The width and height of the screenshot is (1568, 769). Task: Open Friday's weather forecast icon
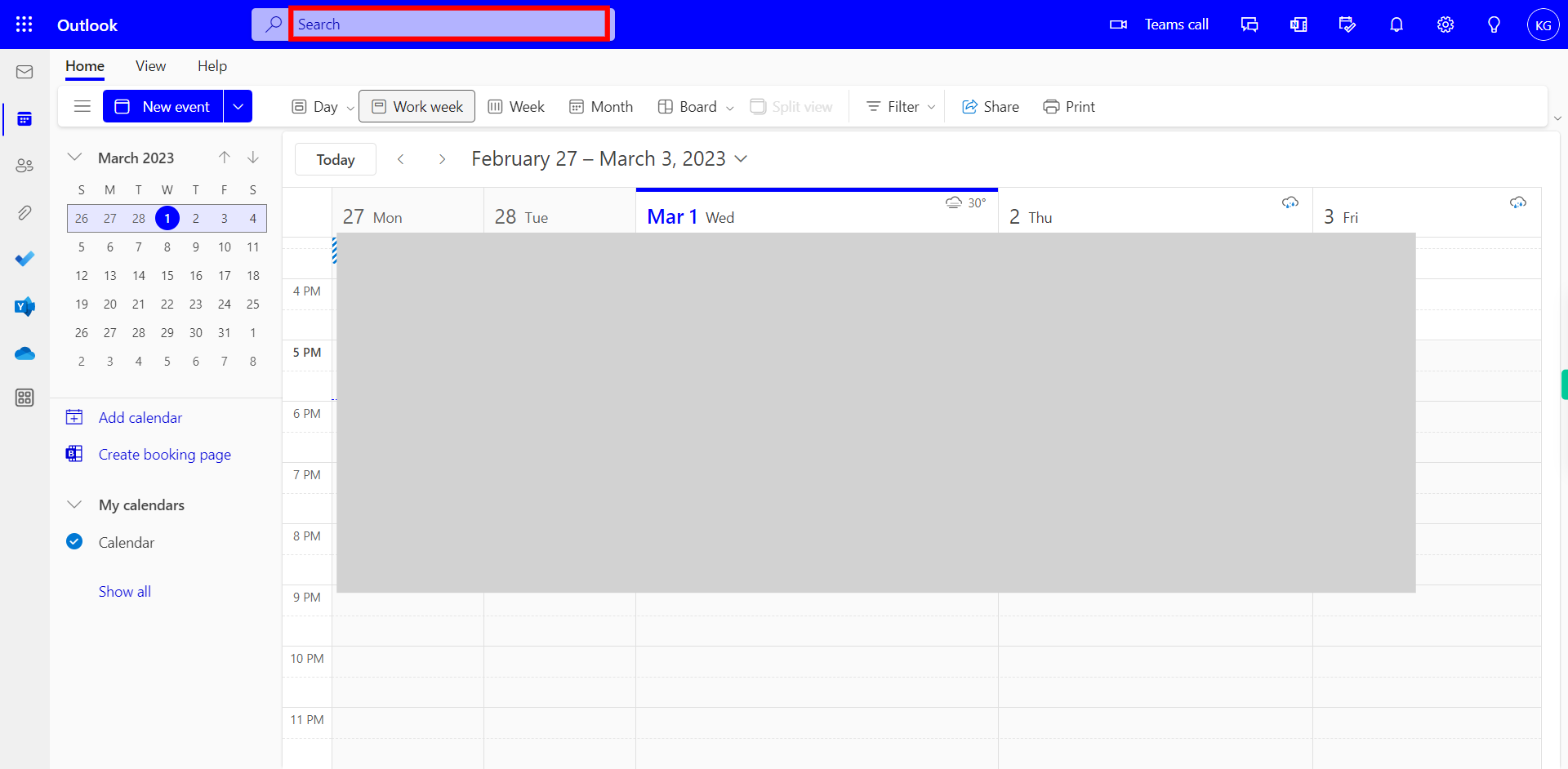point(1517,202)
